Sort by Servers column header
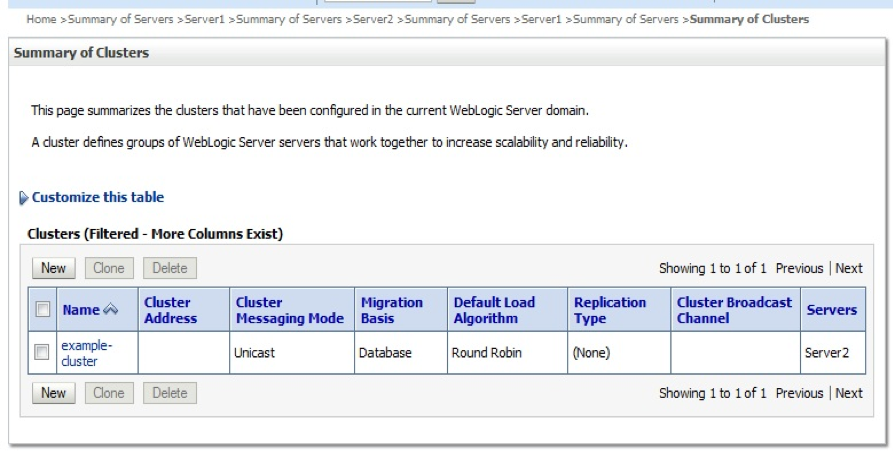893x474 pixels. [x=831, y=310]
